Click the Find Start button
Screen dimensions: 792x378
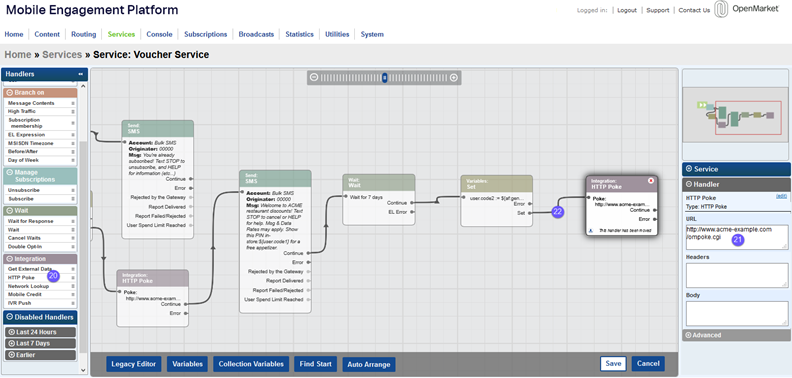[x=315, y=364]
